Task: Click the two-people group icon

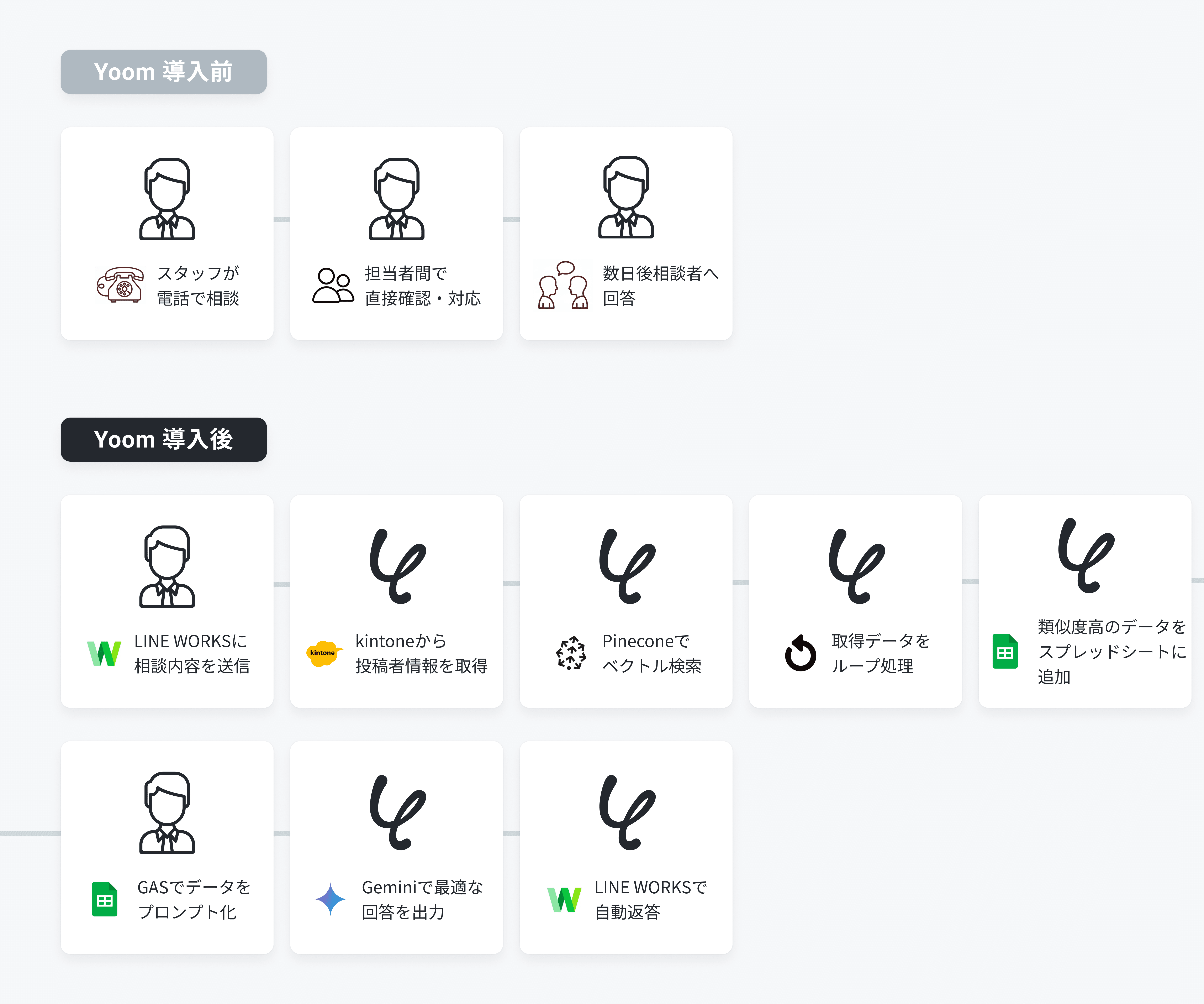Action: click(x=333, y=285)
